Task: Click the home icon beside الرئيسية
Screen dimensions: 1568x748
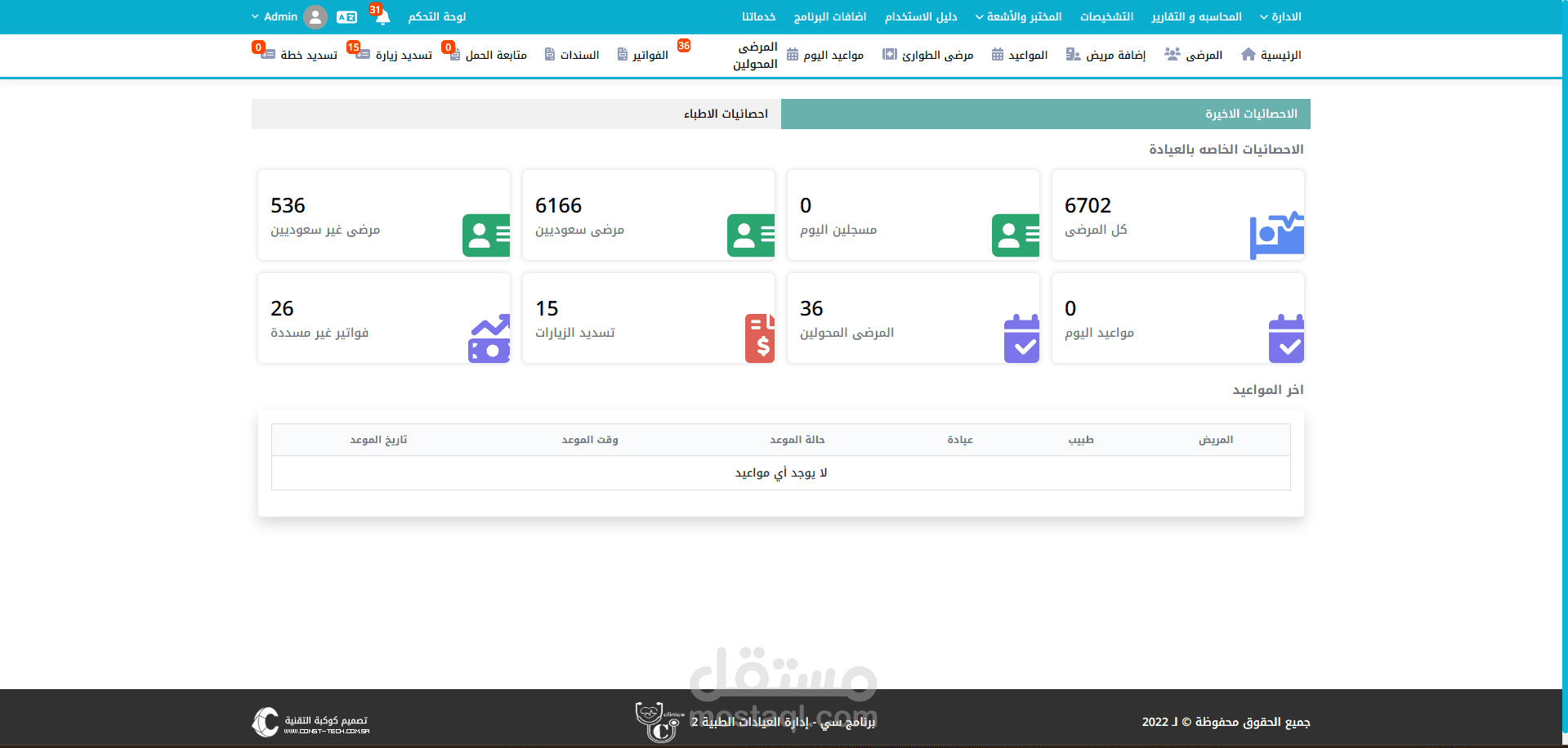Action: (x=1248, y=55)
